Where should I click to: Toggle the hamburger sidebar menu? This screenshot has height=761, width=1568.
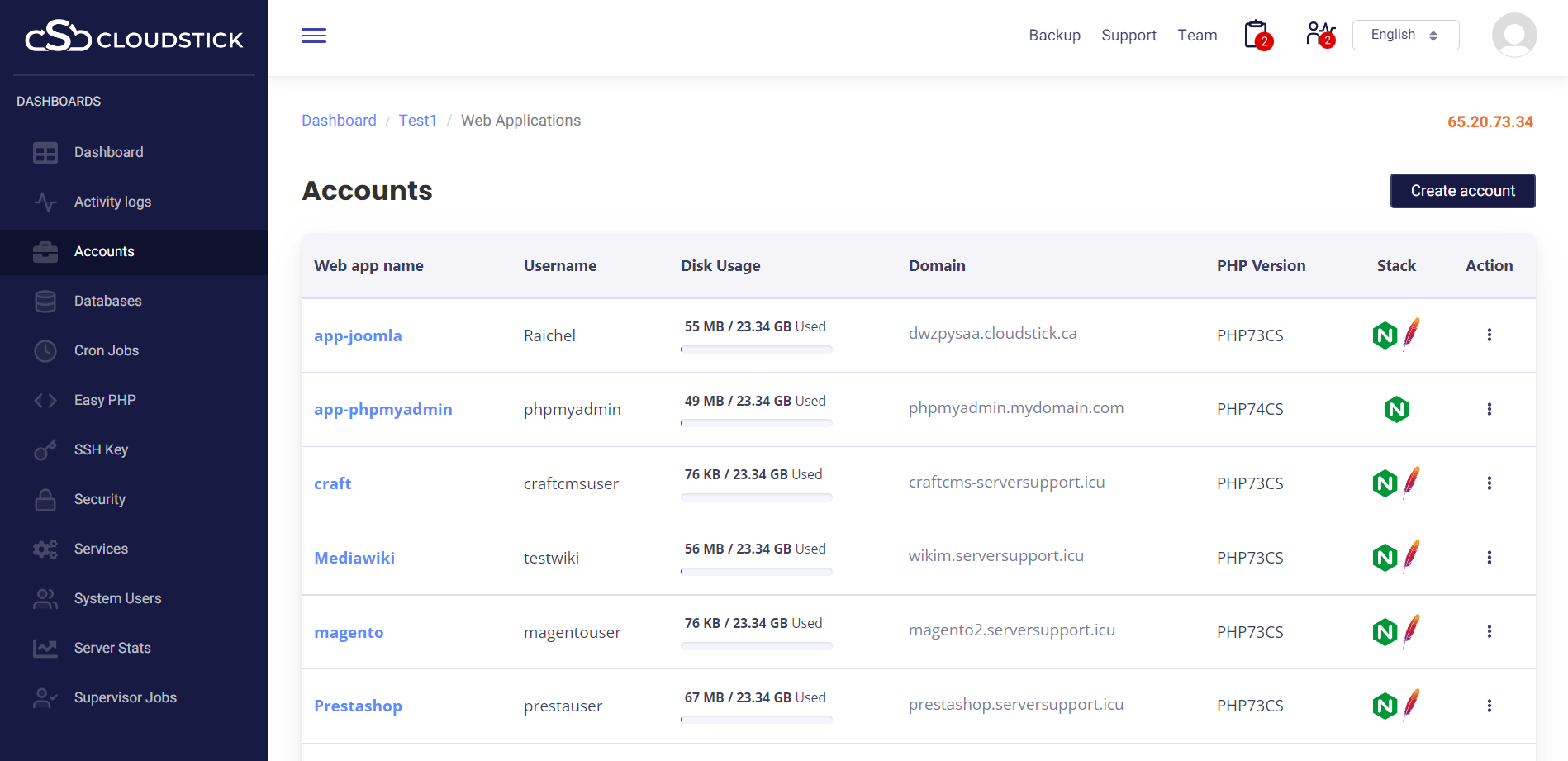click(314, 36)
